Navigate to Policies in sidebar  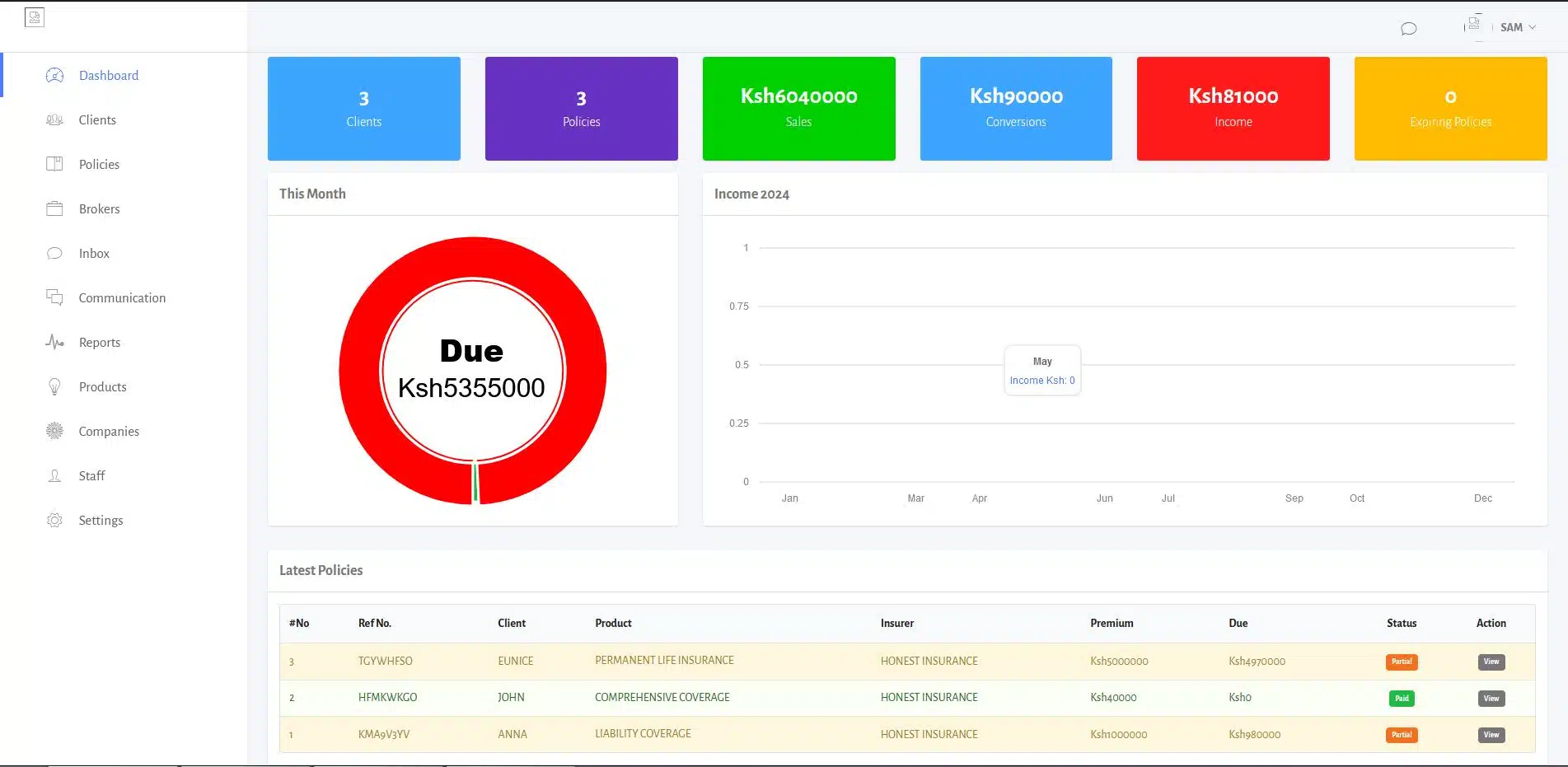click(99, 165)
